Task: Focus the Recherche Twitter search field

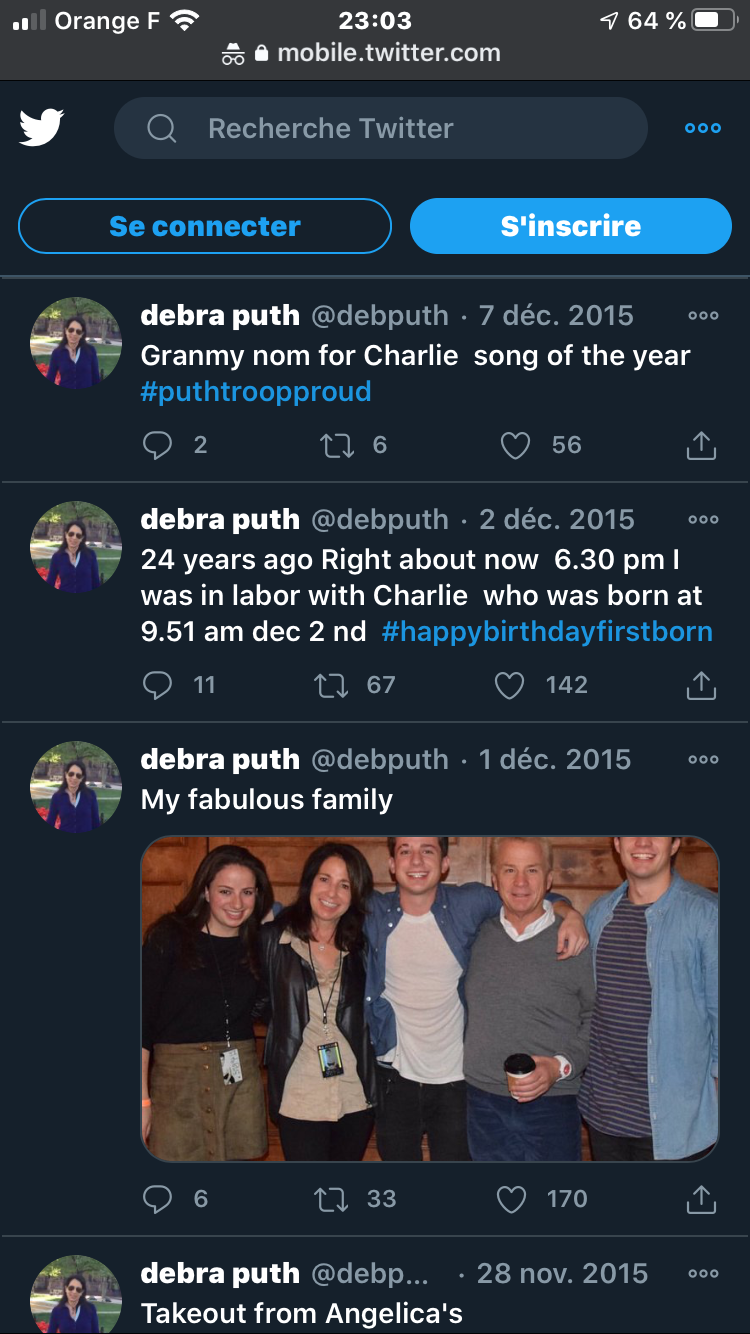Action: tap(380, 128)
